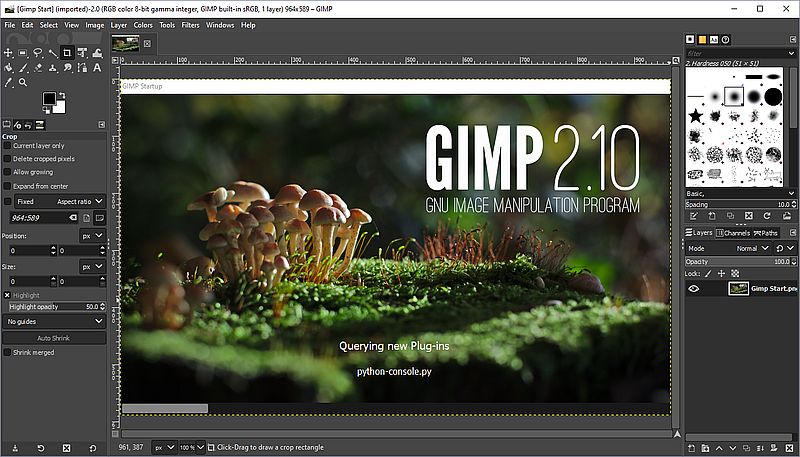Lower the layer with down arrow

click(x=733, y=448)
